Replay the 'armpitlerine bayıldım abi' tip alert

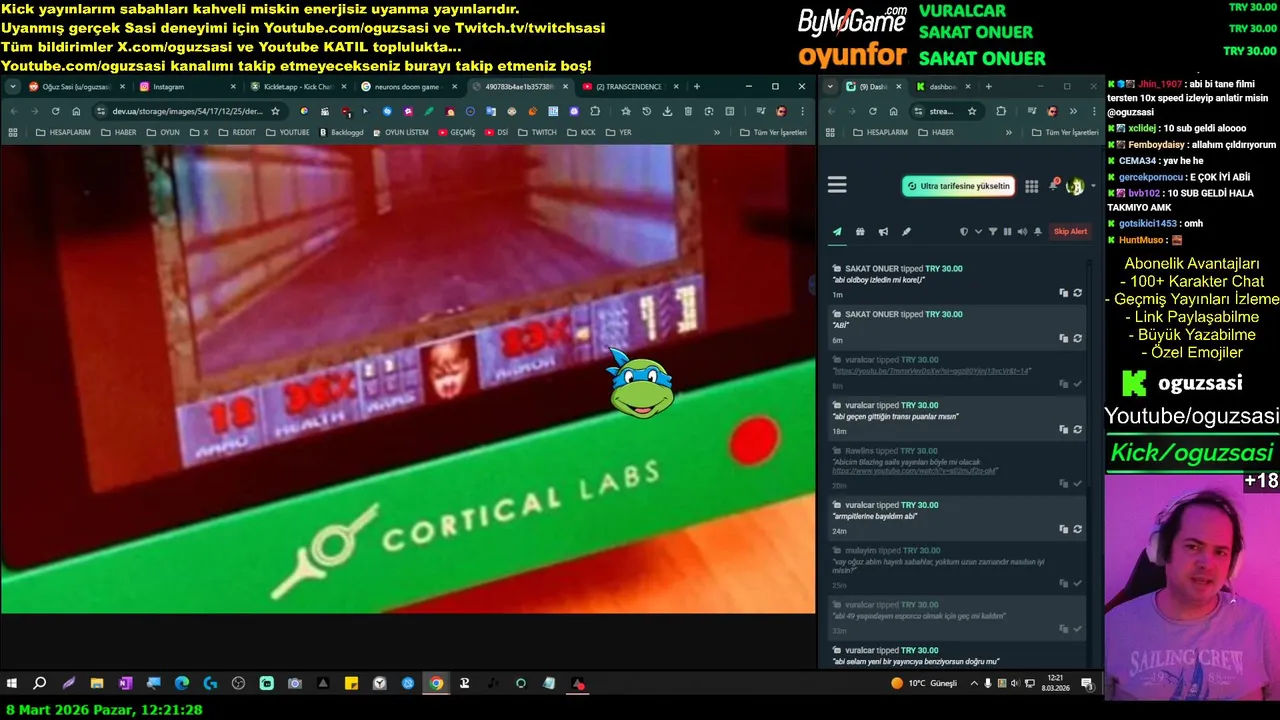1077,529
